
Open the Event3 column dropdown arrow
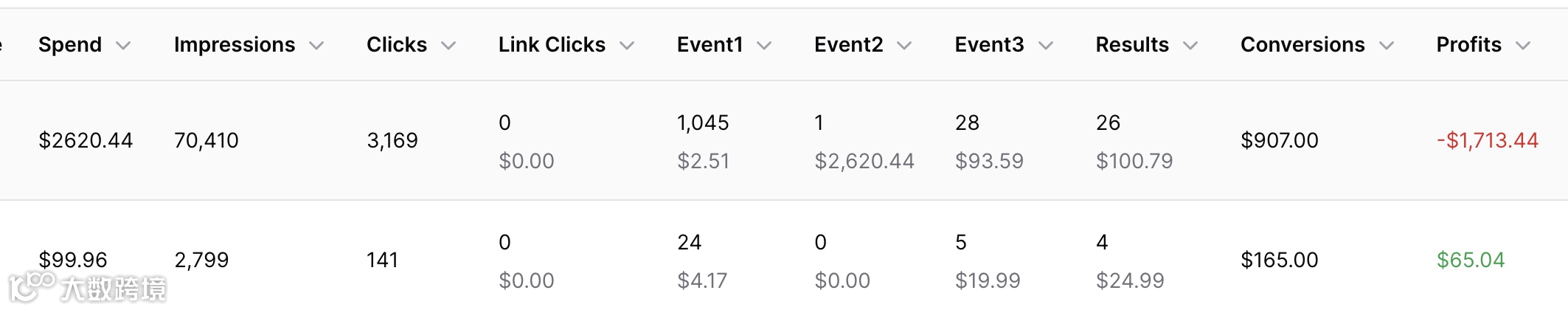click(x=1045, y=46)
